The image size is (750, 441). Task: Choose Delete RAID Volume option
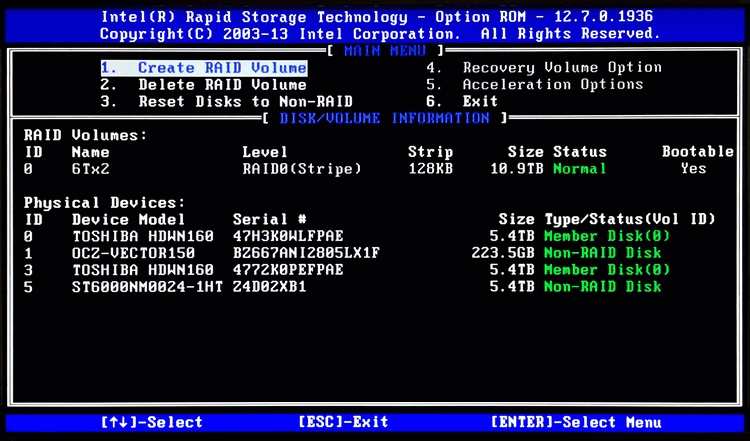click(221, 85)
